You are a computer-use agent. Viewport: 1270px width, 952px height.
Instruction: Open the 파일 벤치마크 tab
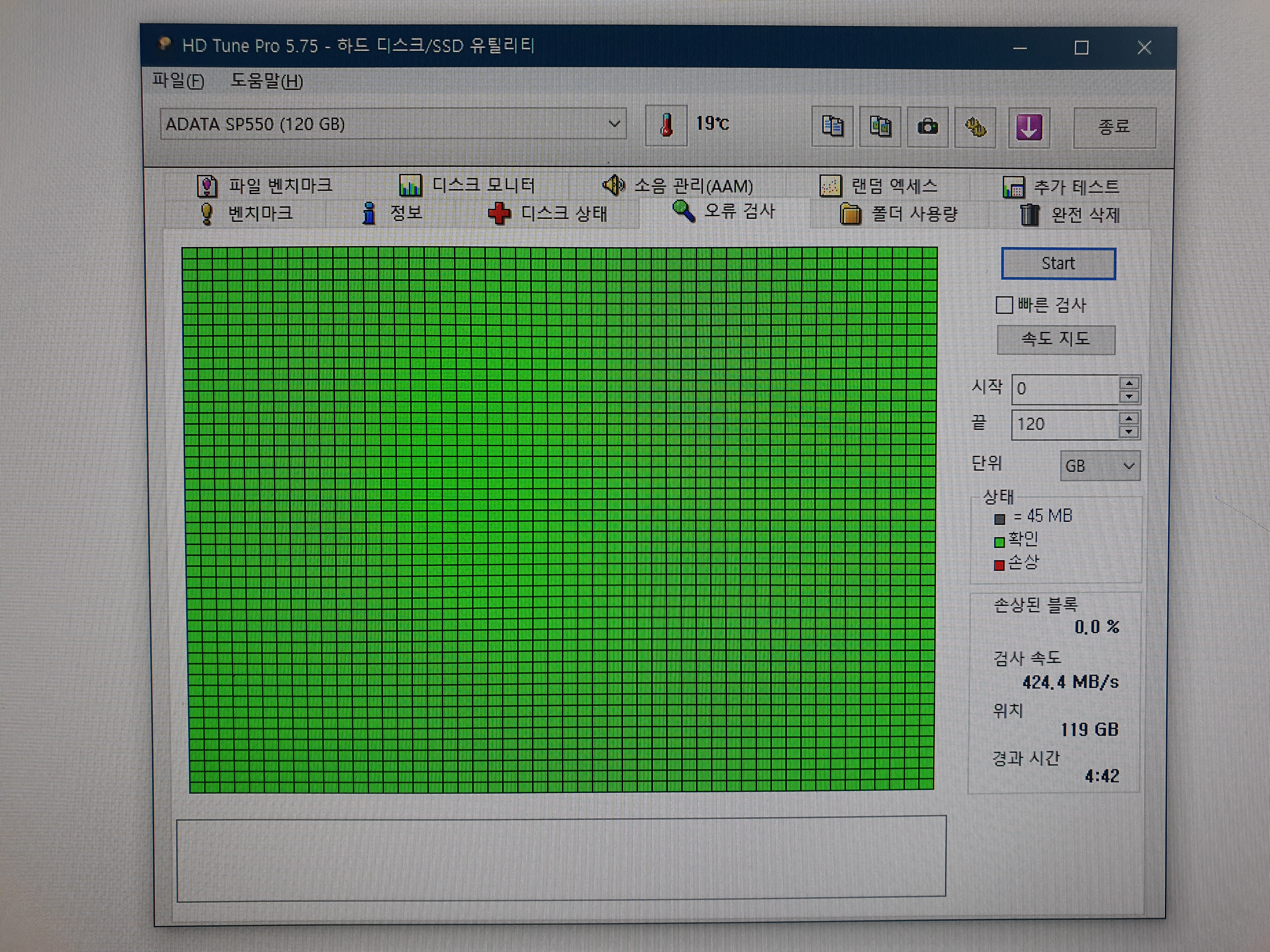[265, 185]
